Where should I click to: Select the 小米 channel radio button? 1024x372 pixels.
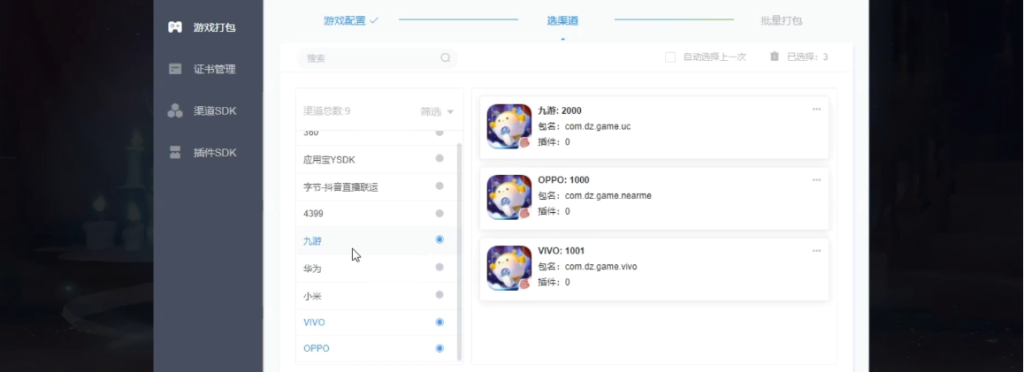click(440, 294)
